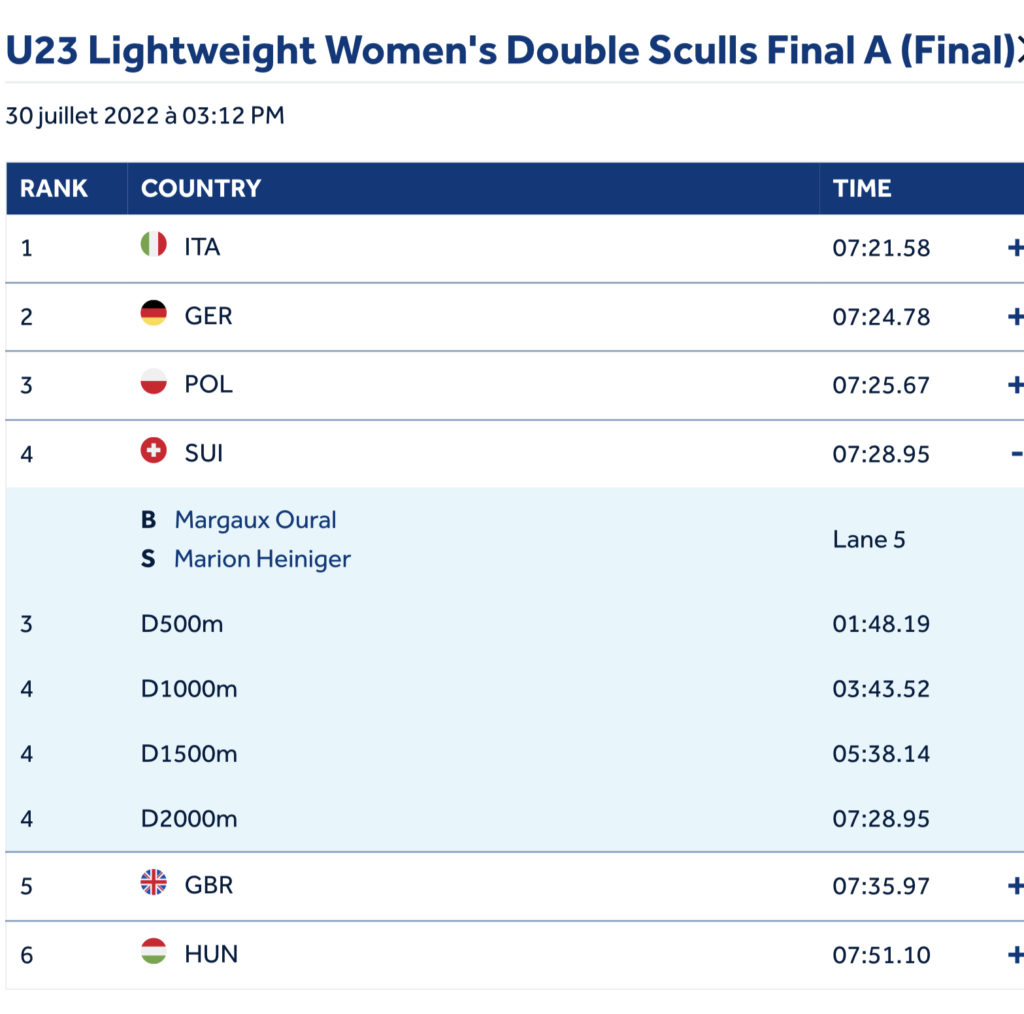Viewport: 1024px width, 1014px height.
Task: Select the D2000m split time row
Action: (x=881, y=819)
